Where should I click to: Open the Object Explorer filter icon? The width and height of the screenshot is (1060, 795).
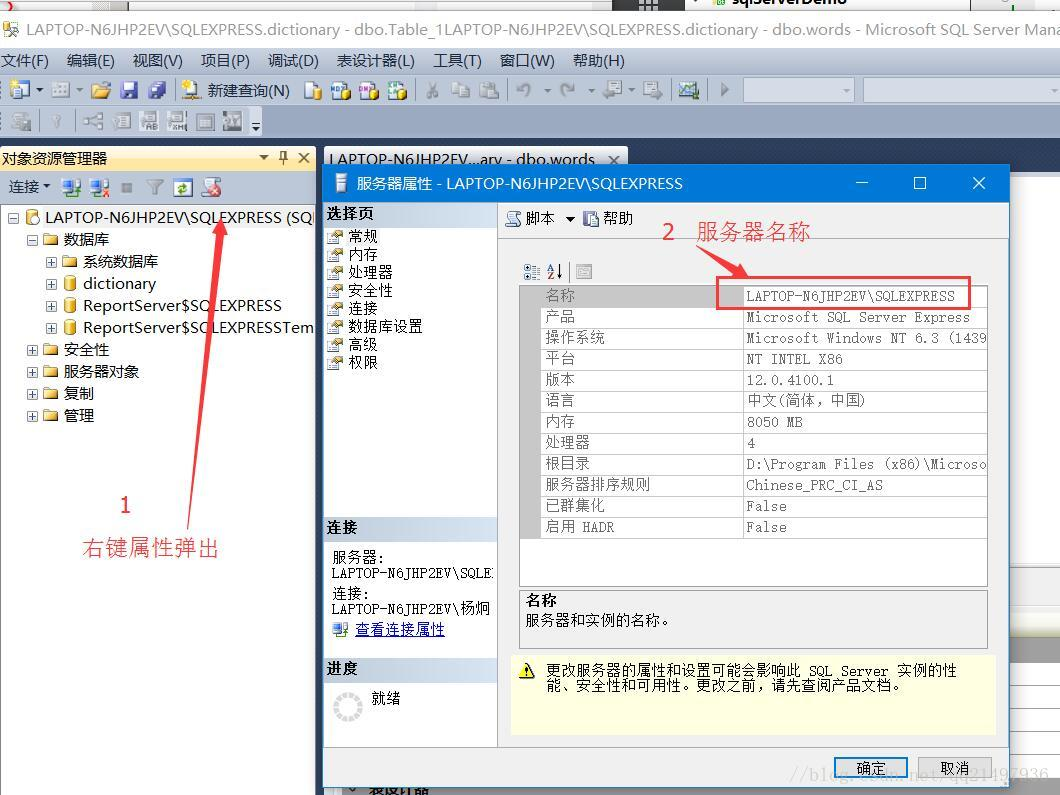155,187
